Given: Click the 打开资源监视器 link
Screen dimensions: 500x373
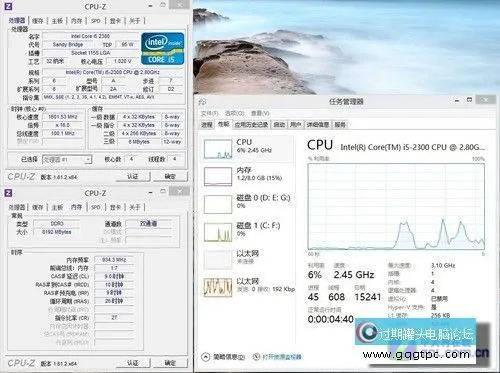Looking at the screenshot, I should coord(282,357).
